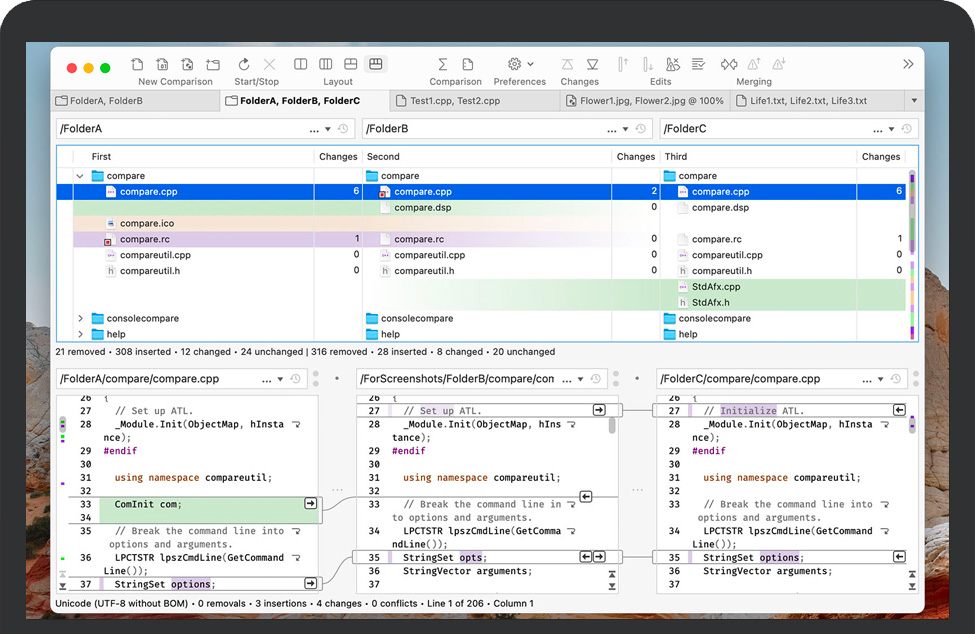The height and width of the screenshot is (634, 975).
Task: Click the toolbar overflow double-chevron icon
Action: tap(908, 64)
